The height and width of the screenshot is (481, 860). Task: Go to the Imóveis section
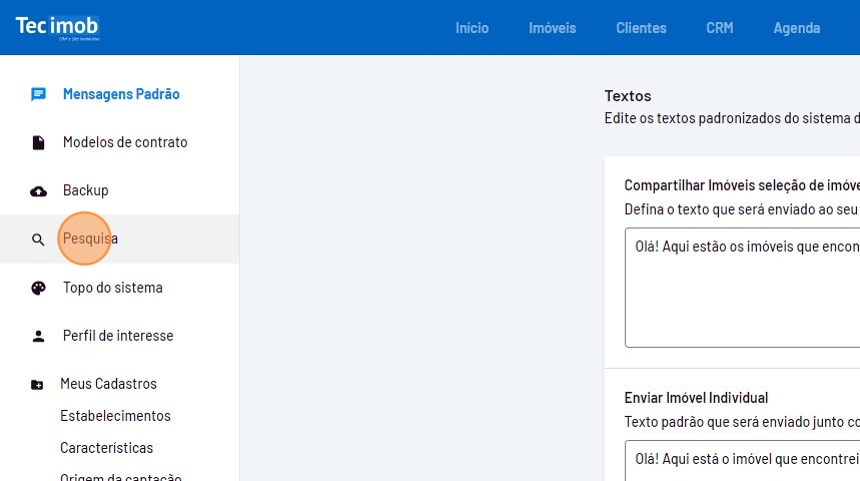point(552,28)
